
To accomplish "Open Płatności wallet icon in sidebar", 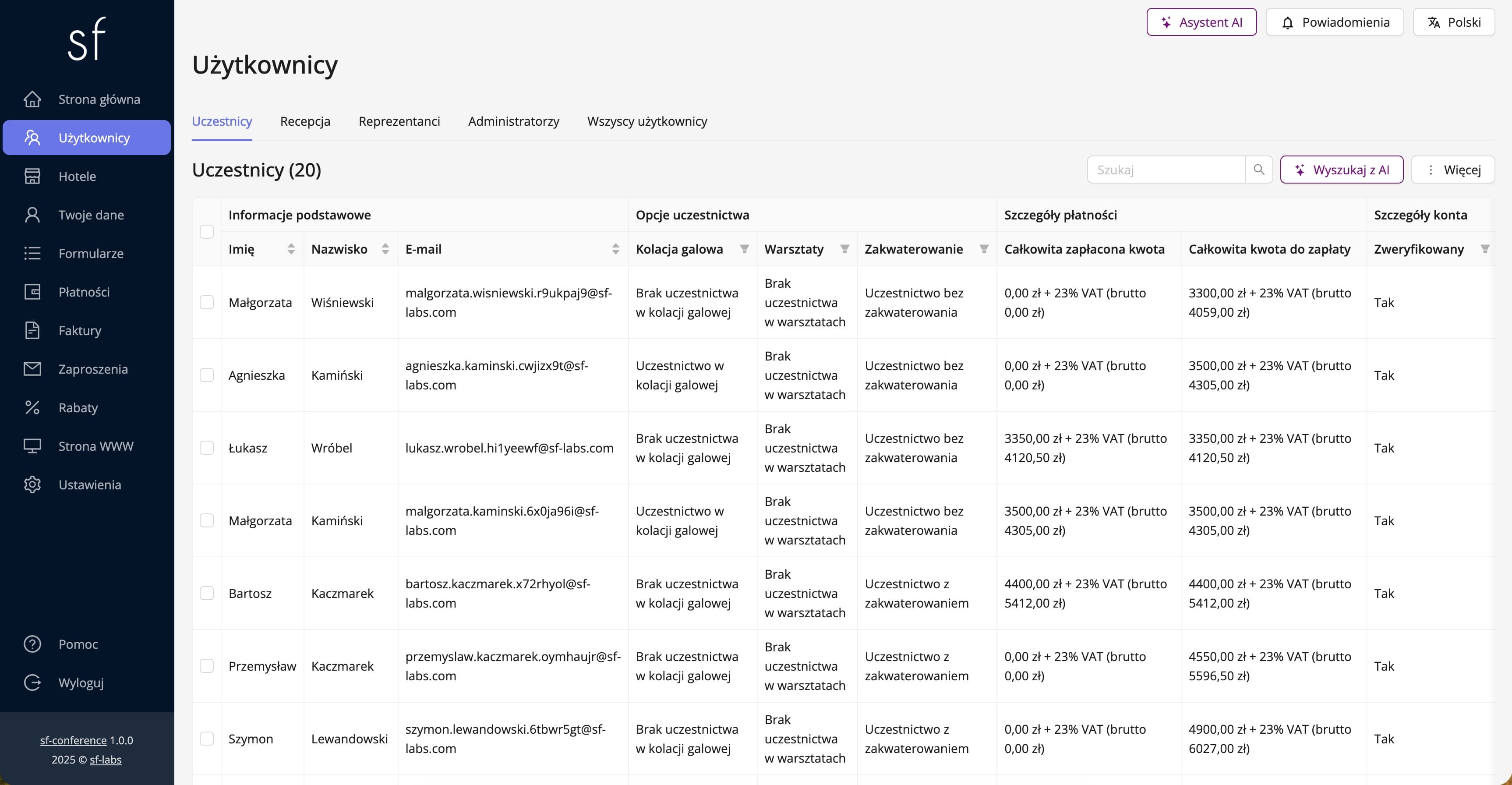I will click(32, 292).
